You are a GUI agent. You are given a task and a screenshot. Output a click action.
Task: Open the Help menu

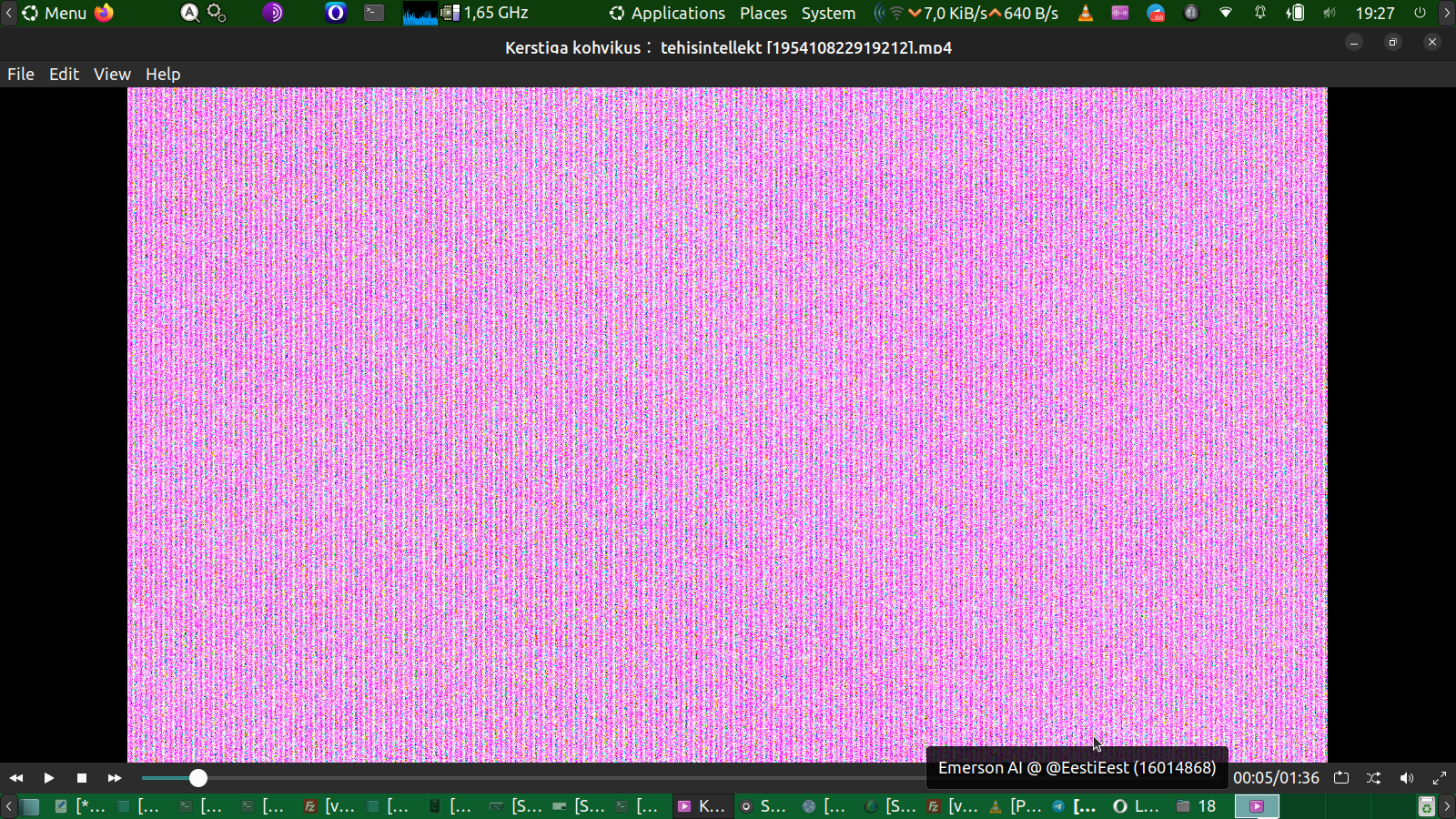[x=163, y=74]
